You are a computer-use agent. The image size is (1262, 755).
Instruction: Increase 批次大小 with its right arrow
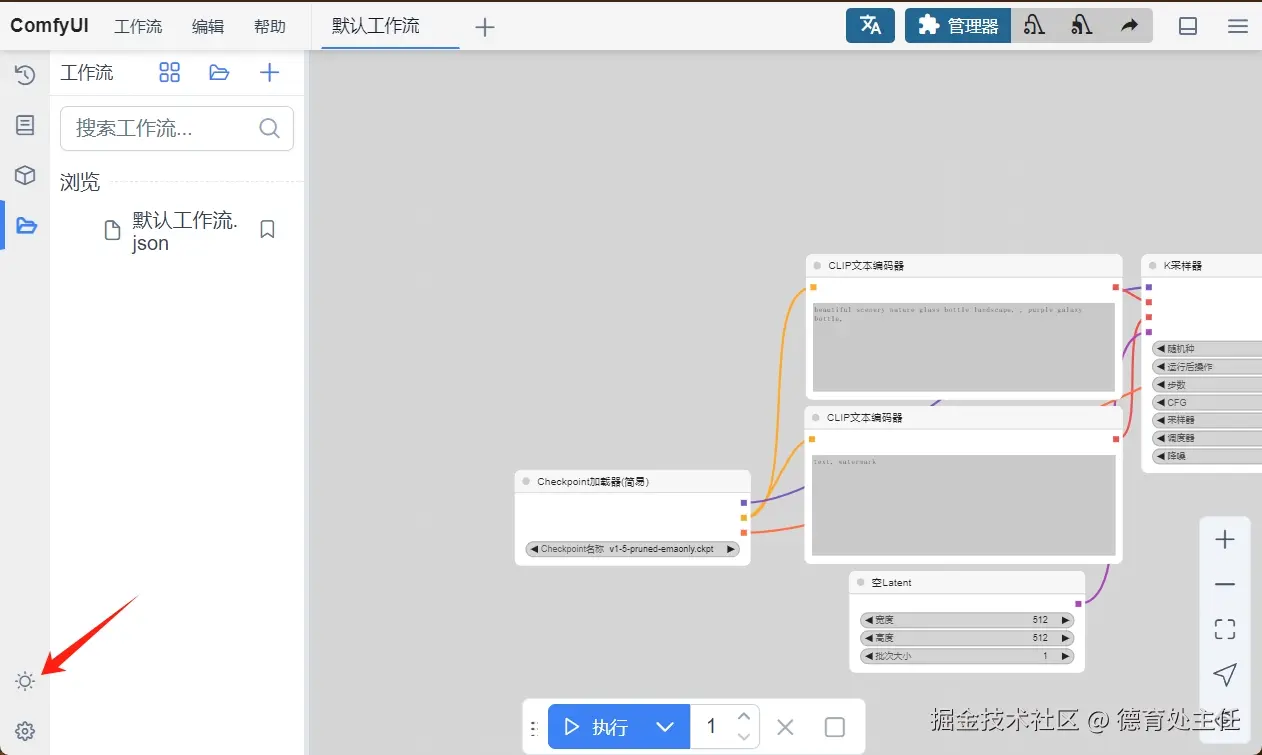(x=1066, y=656)
